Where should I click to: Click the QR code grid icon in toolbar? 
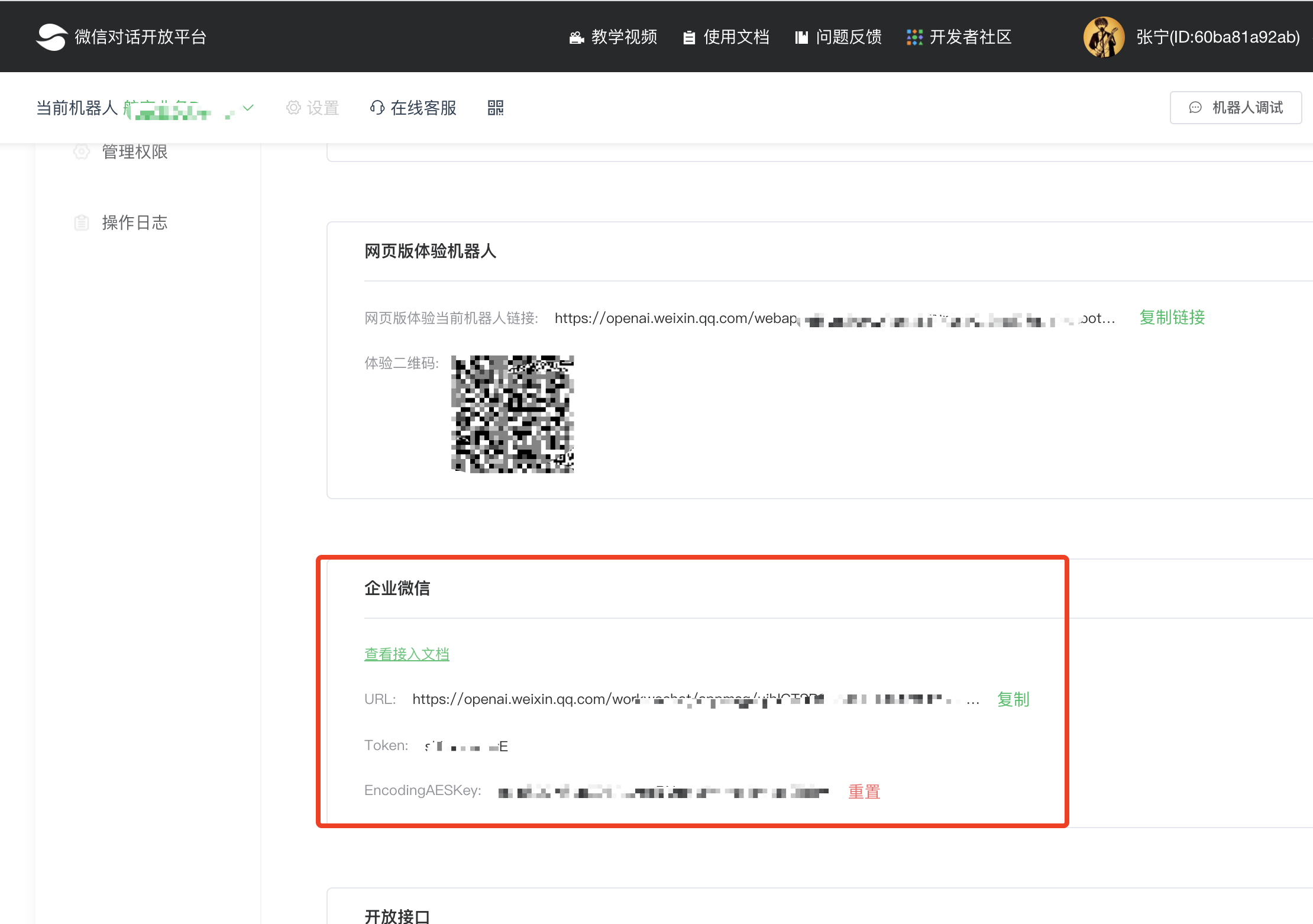pyautogui.click(x=495, y=108)
